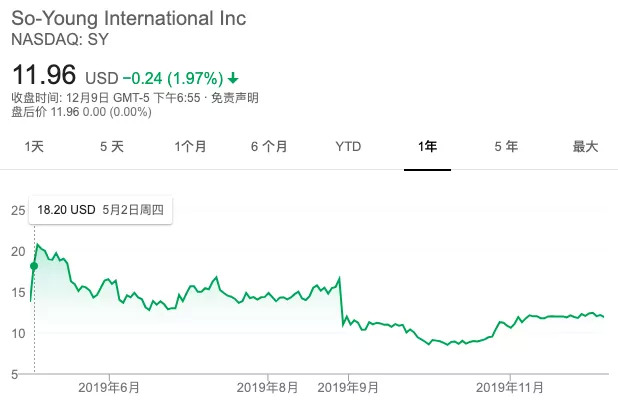Image resolution: width=618 pixels, height=405 pixels.
Task: Click the 1年 range tab
Action: (427, 146)
